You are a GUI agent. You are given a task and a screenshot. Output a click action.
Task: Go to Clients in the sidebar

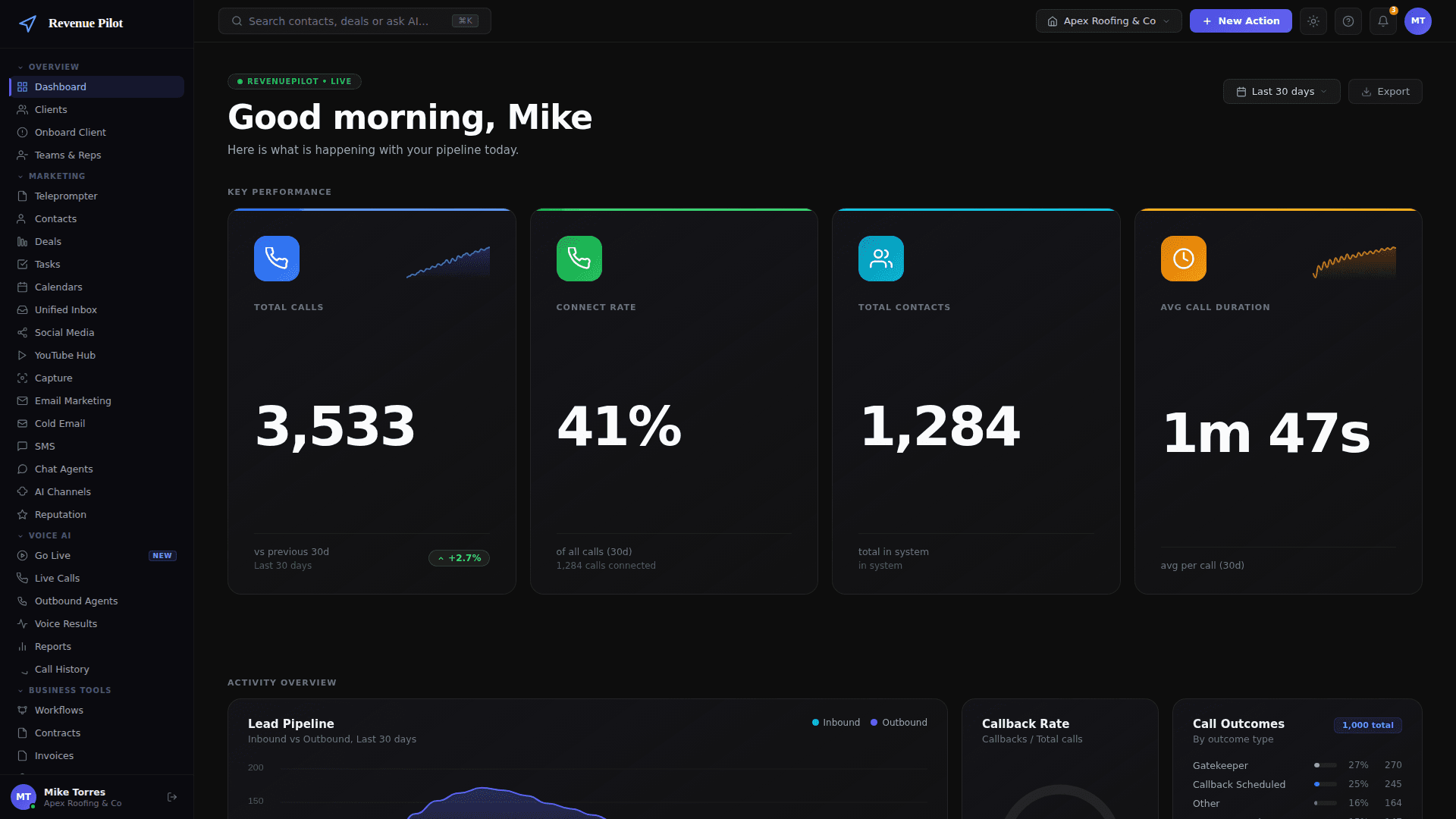pos(97,110)
